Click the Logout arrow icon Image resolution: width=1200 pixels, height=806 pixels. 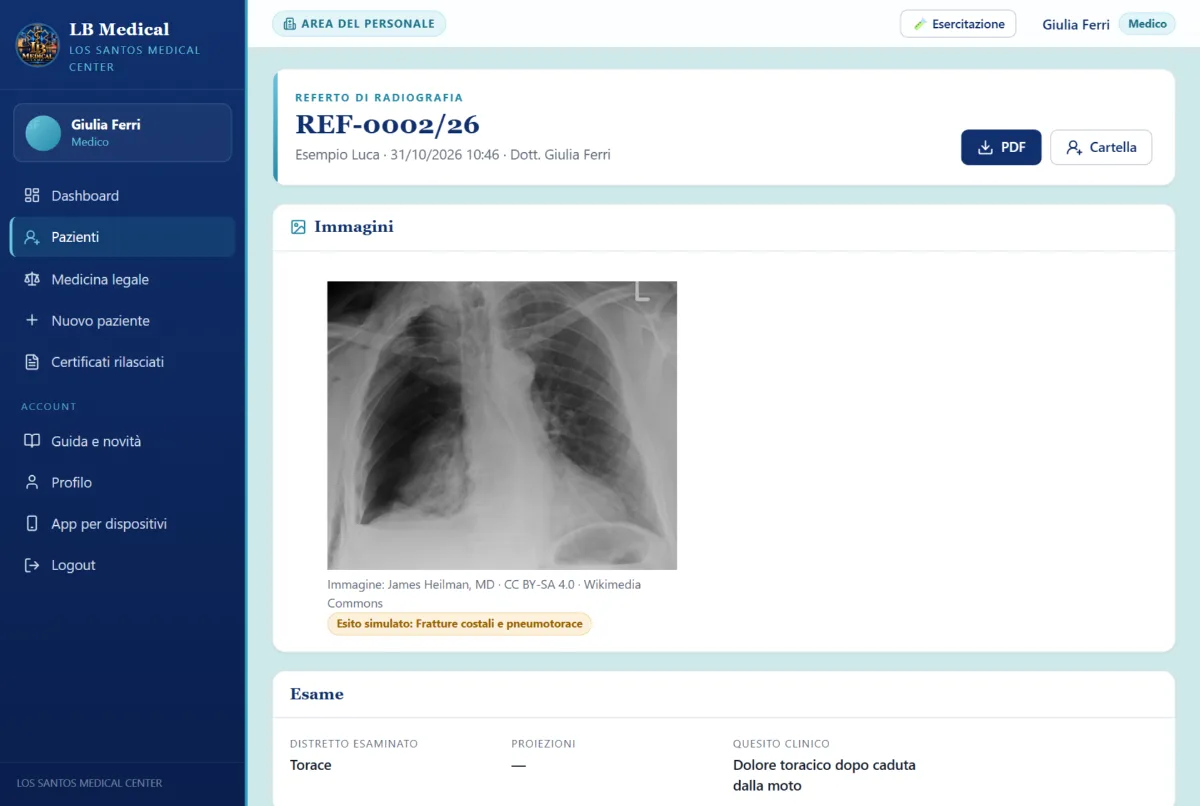[x=32, y=565]
